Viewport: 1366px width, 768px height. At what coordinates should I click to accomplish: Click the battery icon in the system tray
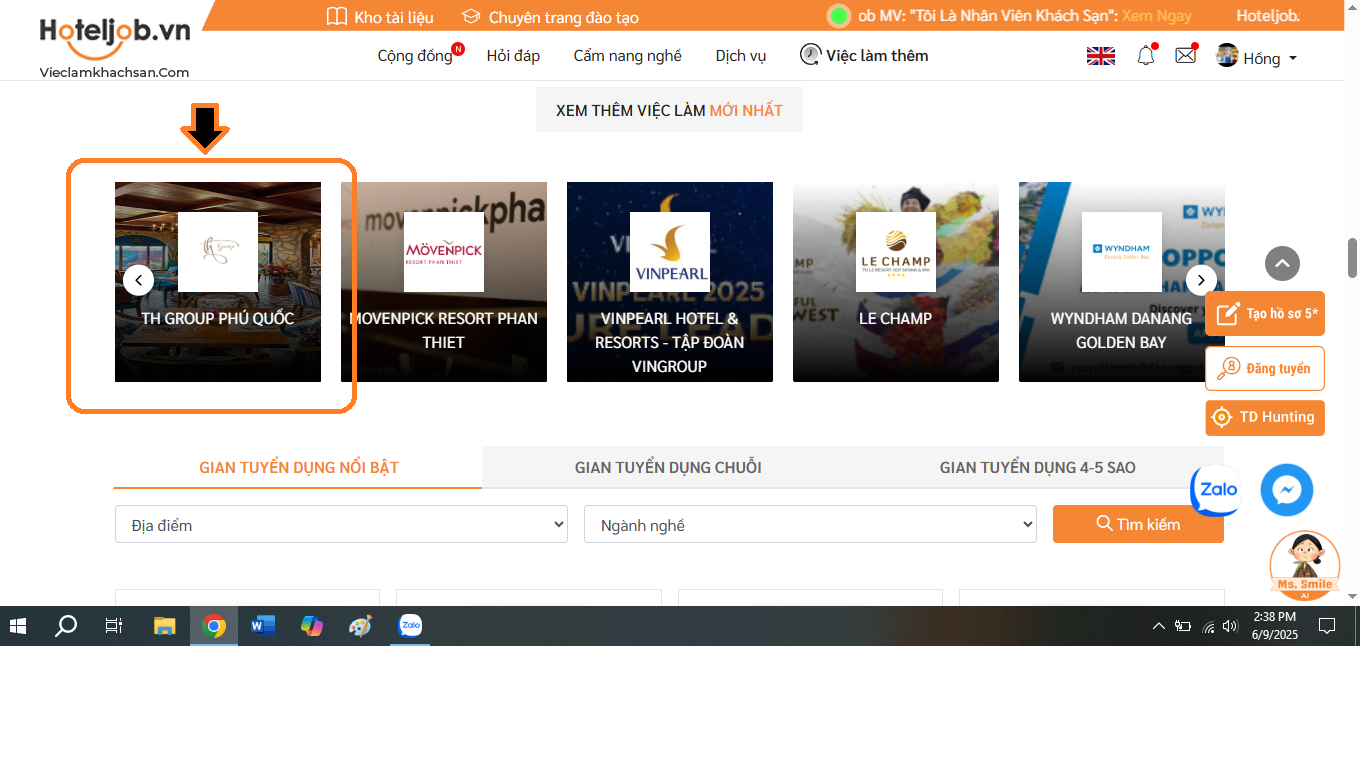click(x=1183, y=627)
